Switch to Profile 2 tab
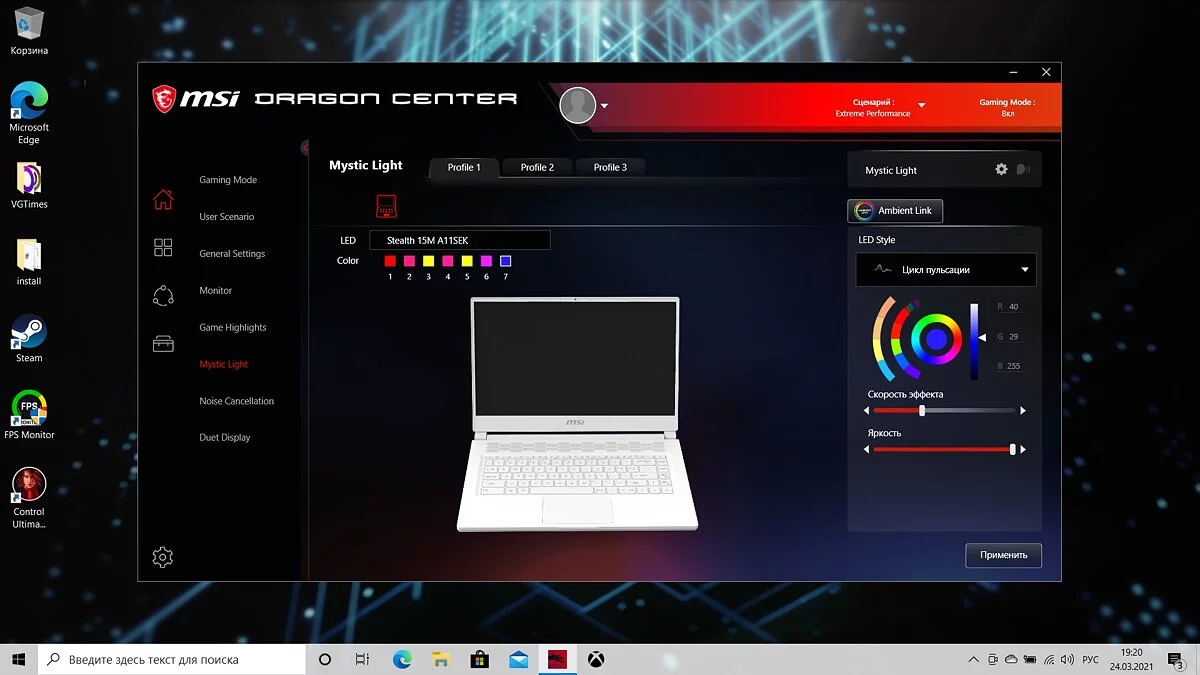This screenshot has width=1200, height=675. pyautogui.click(x=537, y=167)
